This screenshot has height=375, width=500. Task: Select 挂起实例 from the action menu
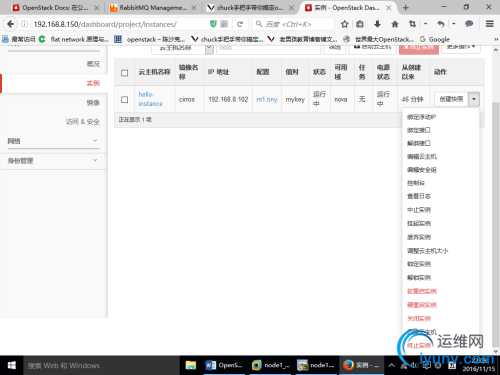click(419, 223)
